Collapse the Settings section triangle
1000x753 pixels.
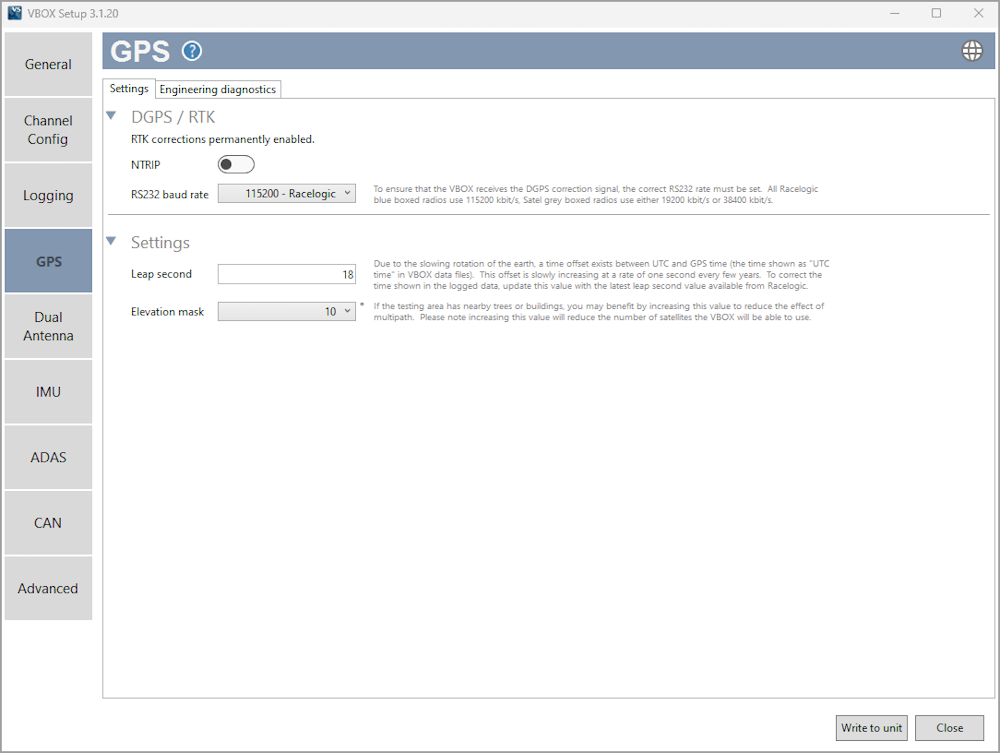coord(112,241)
